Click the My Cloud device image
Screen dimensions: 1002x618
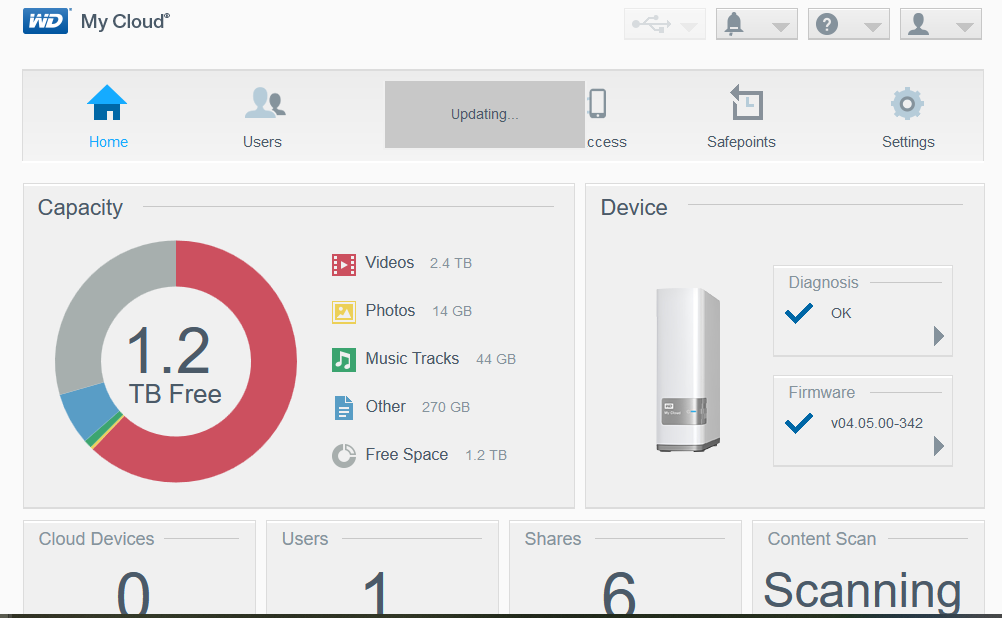pyautogui.click(x=688, y=369)
